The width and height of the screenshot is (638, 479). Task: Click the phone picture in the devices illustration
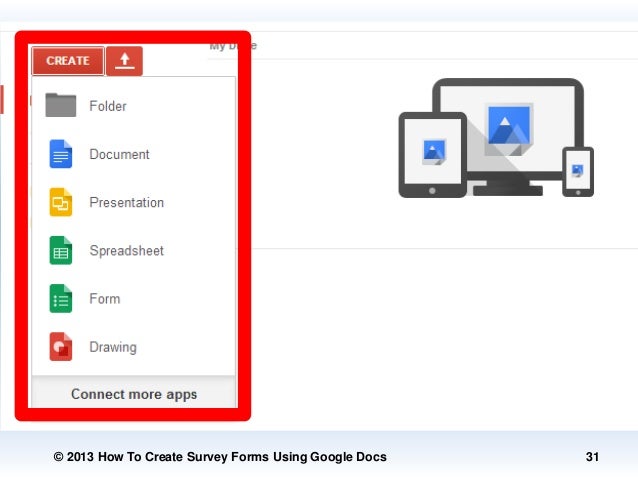577,170
